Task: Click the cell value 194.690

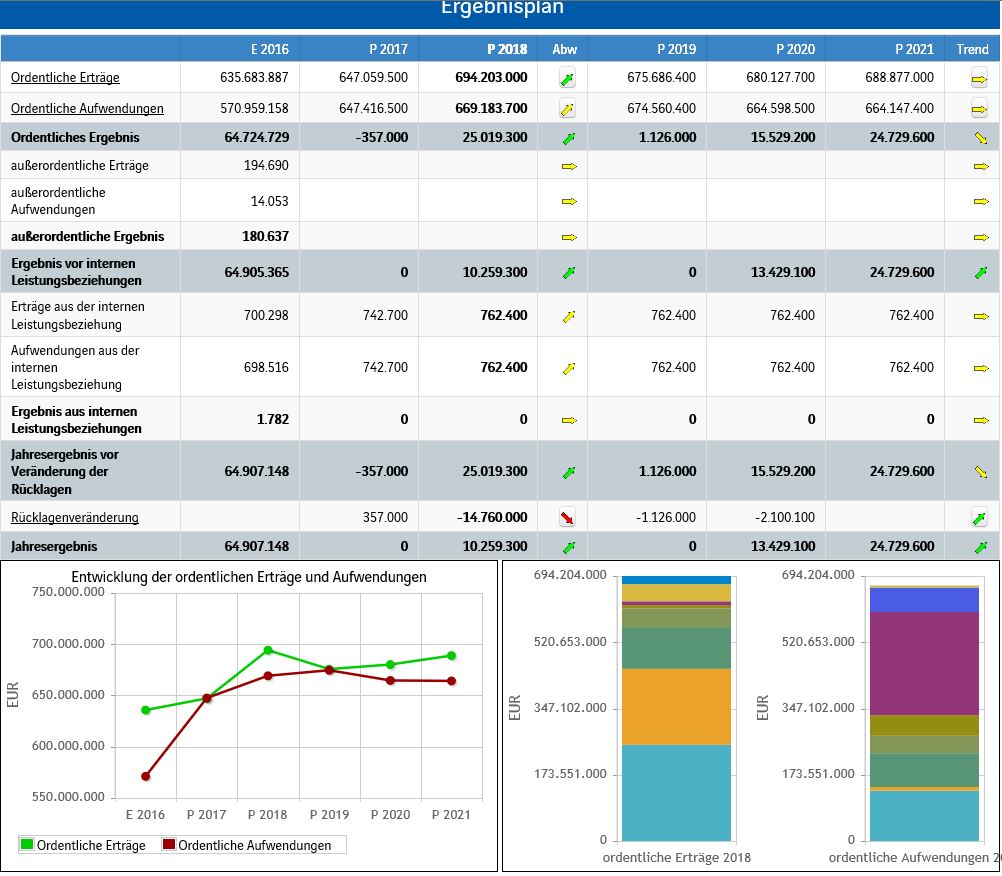Action: (x=266, y=165)
